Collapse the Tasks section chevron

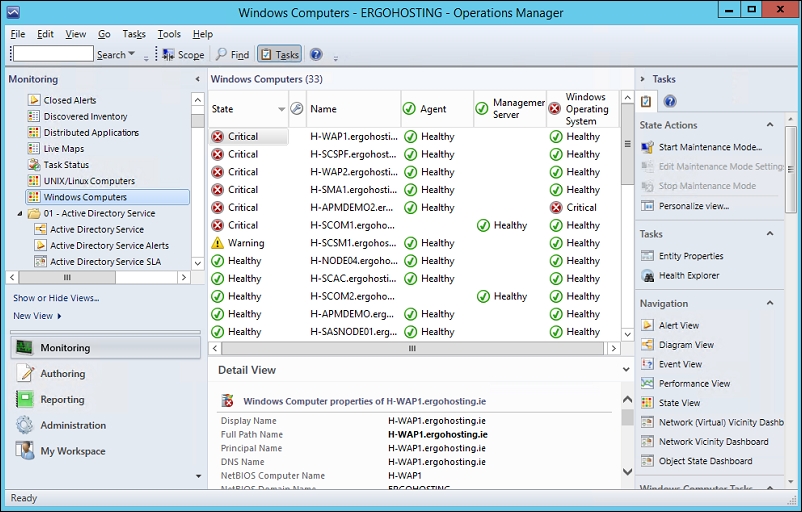pyautogui.click(x=770, y=234)
